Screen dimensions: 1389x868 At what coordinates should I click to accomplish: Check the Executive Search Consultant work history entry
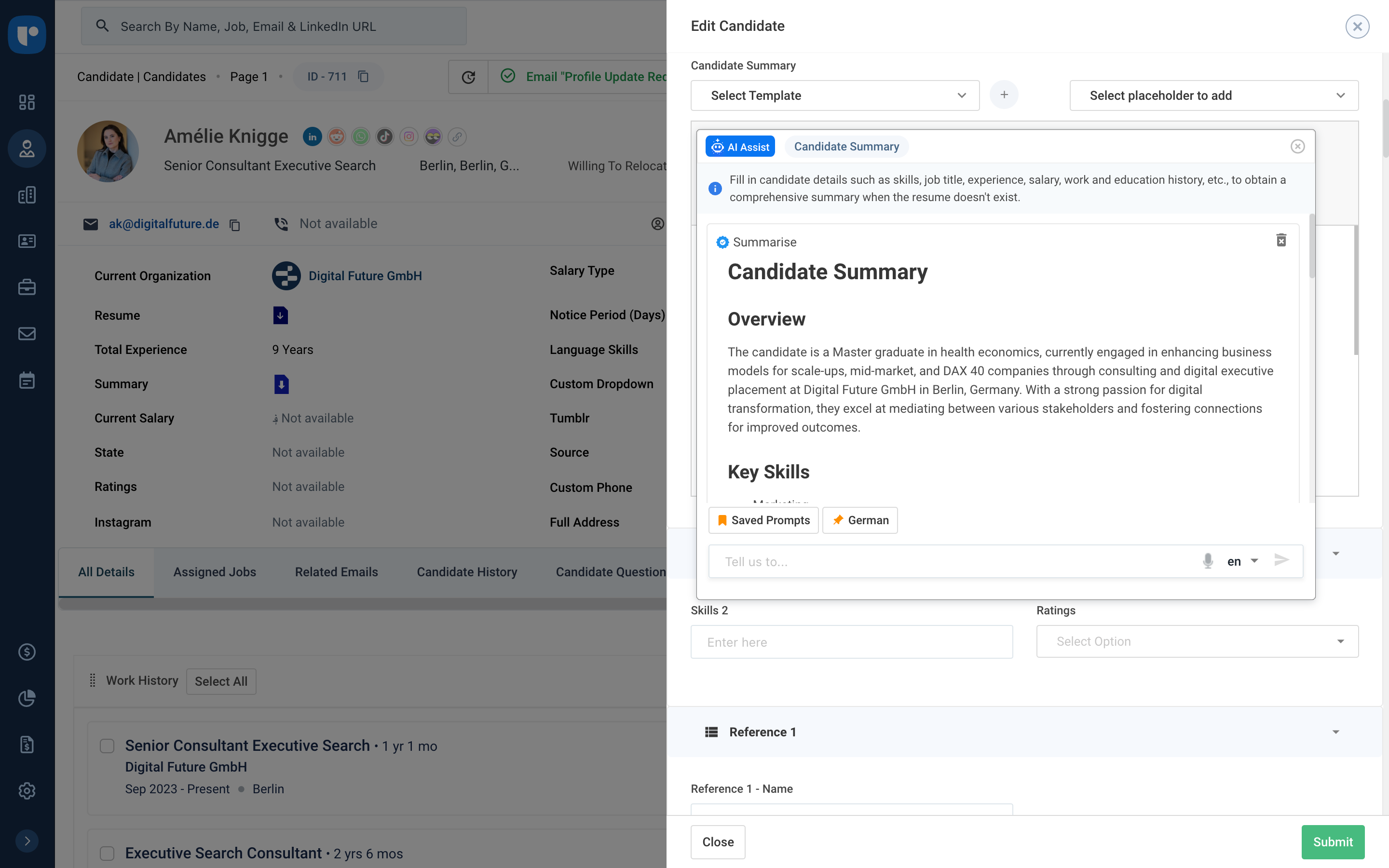tap(107, 853)
